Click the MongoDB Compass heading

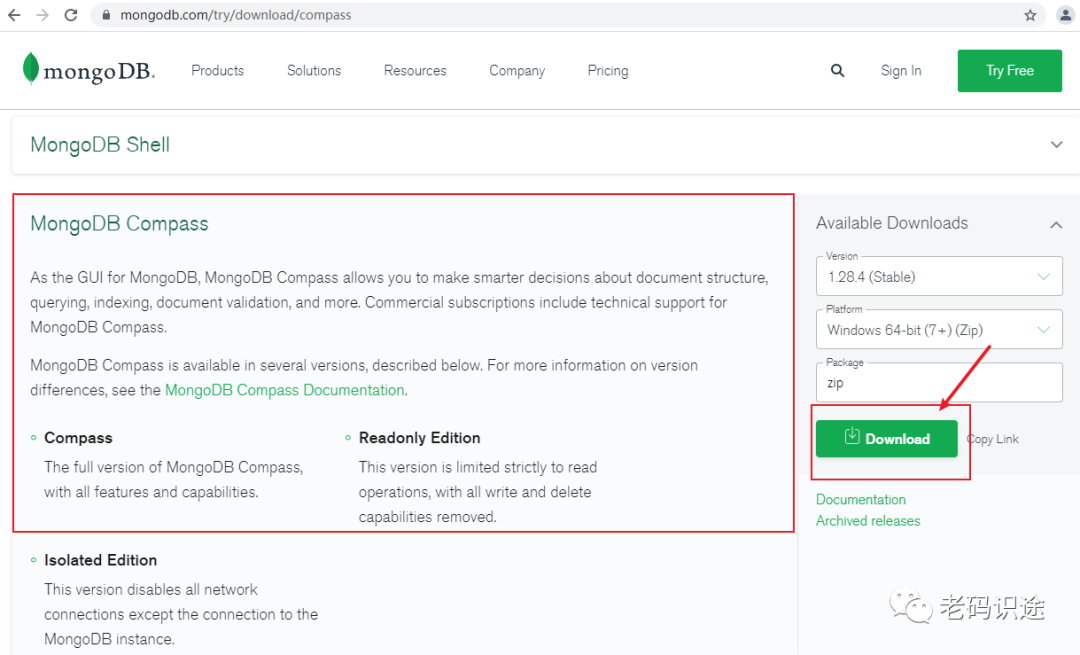(x=119, y=223)
